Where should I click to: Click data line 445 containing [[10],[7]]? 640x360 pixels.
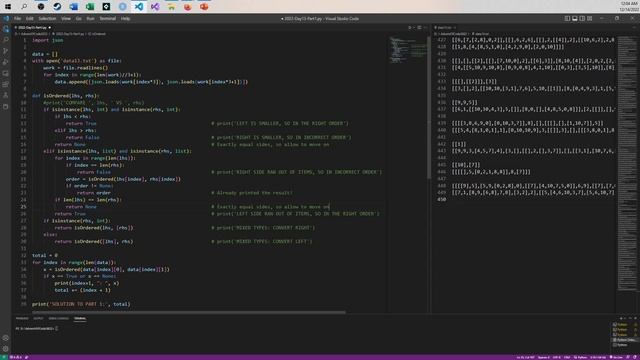tap(466, 165)
